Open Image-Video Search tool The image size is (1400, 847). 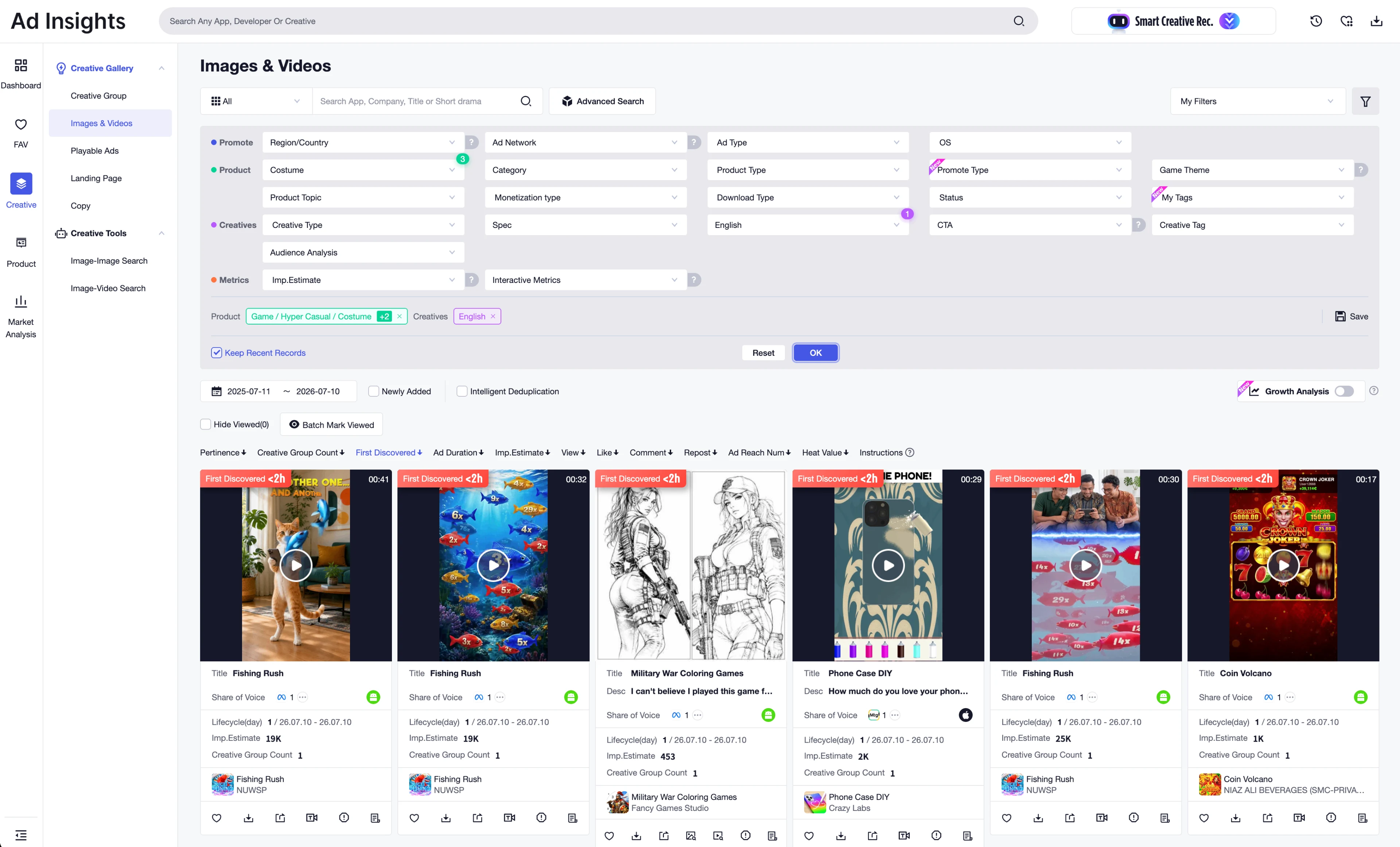point(108,288)
